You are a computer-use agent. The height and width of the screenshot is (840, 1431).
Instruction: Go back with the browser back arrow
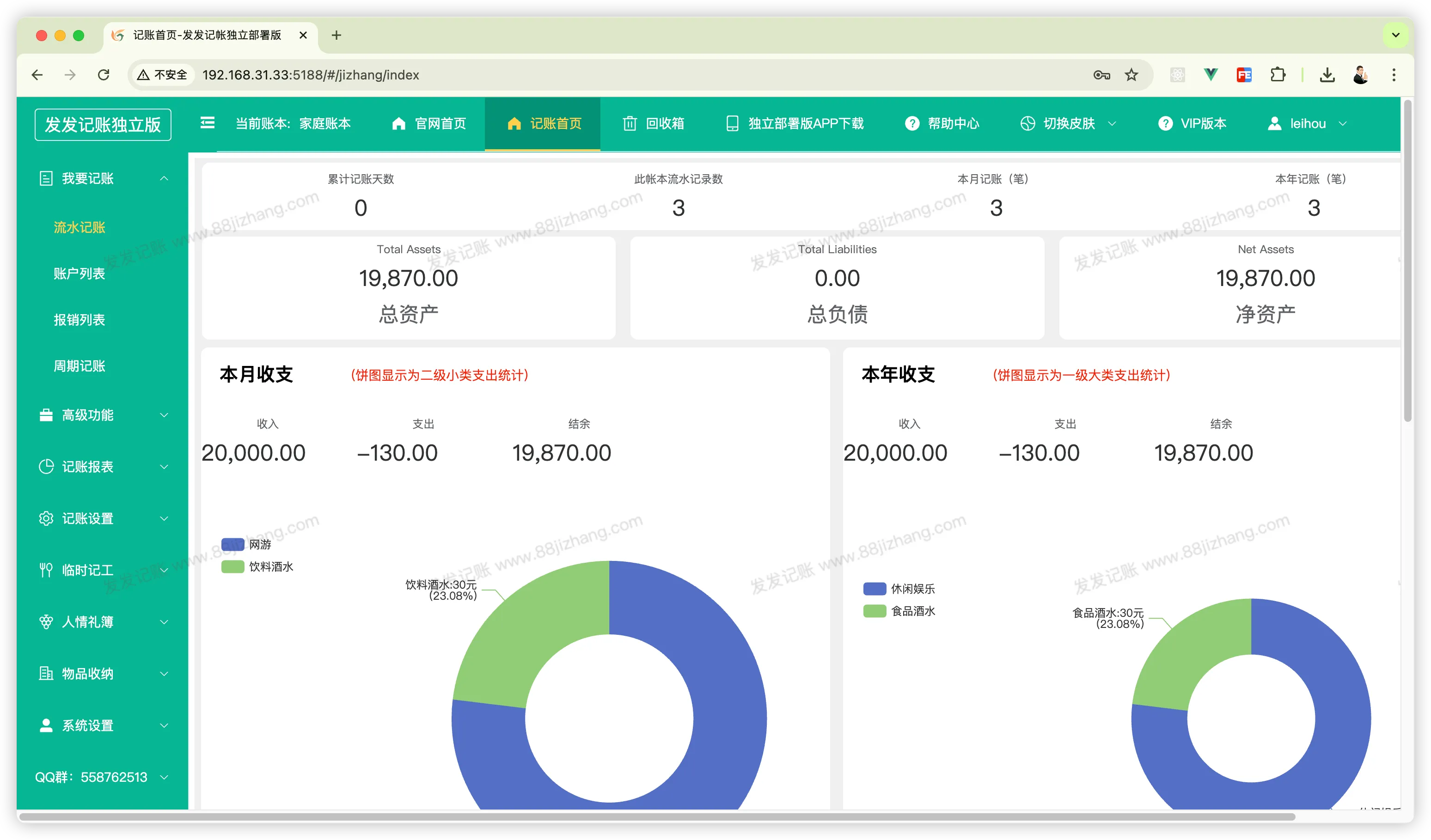[x=37, y=75]
